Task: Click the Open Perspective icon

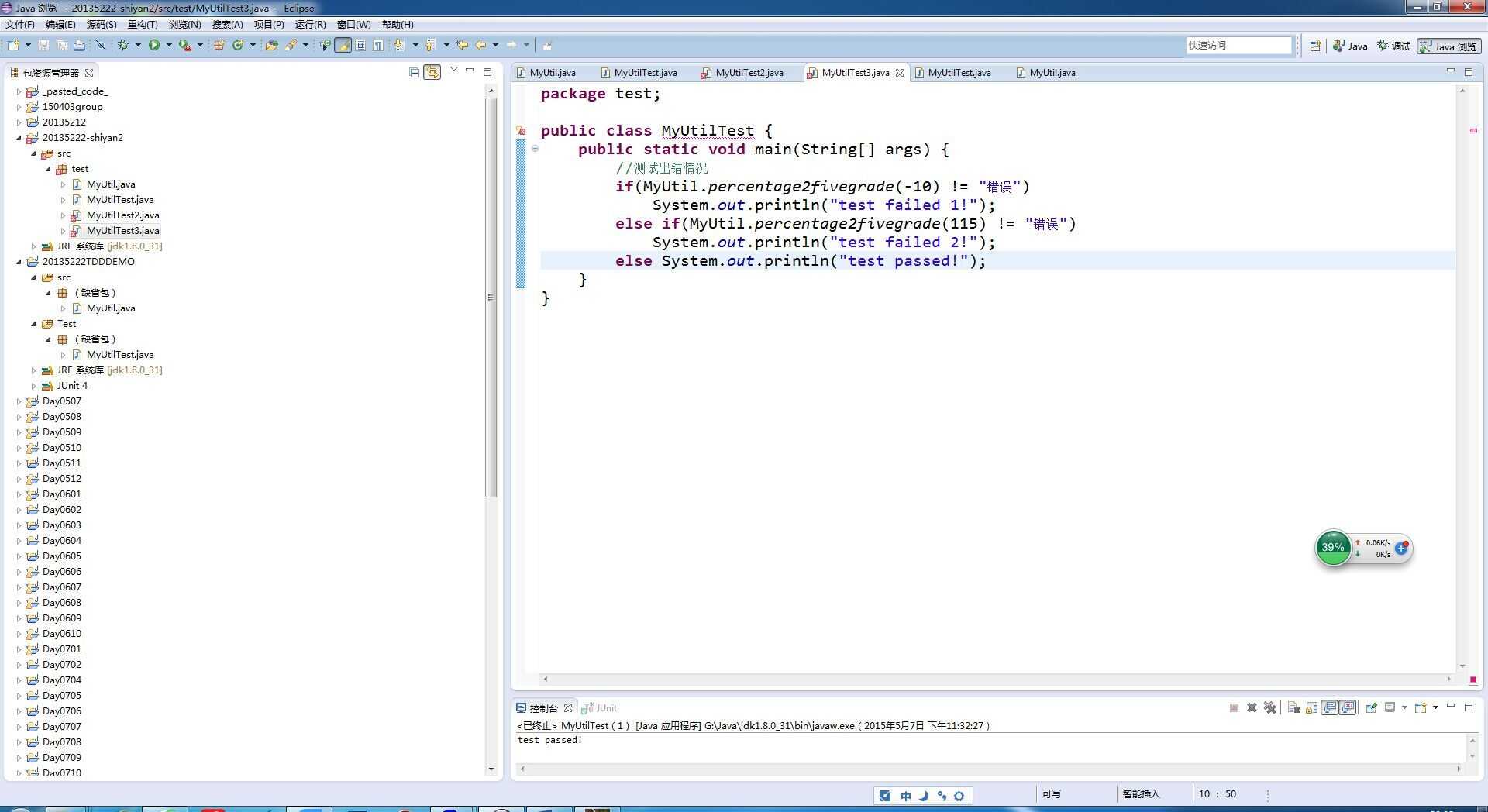Action: pyautogui.click(x=1315, y=46)
